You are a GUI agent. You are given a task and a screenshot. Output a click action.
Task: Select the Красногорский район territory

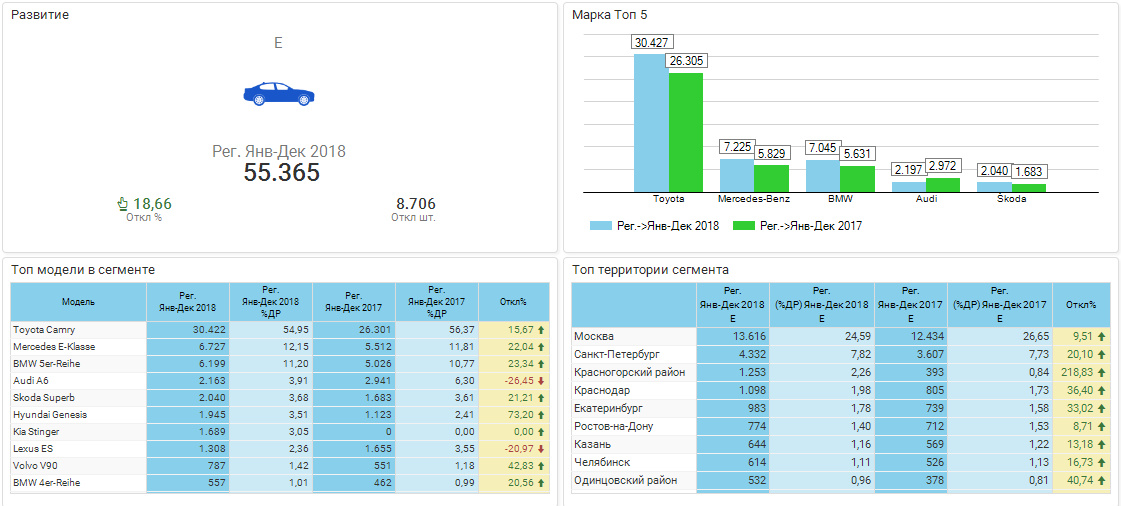tap(629, 372)
